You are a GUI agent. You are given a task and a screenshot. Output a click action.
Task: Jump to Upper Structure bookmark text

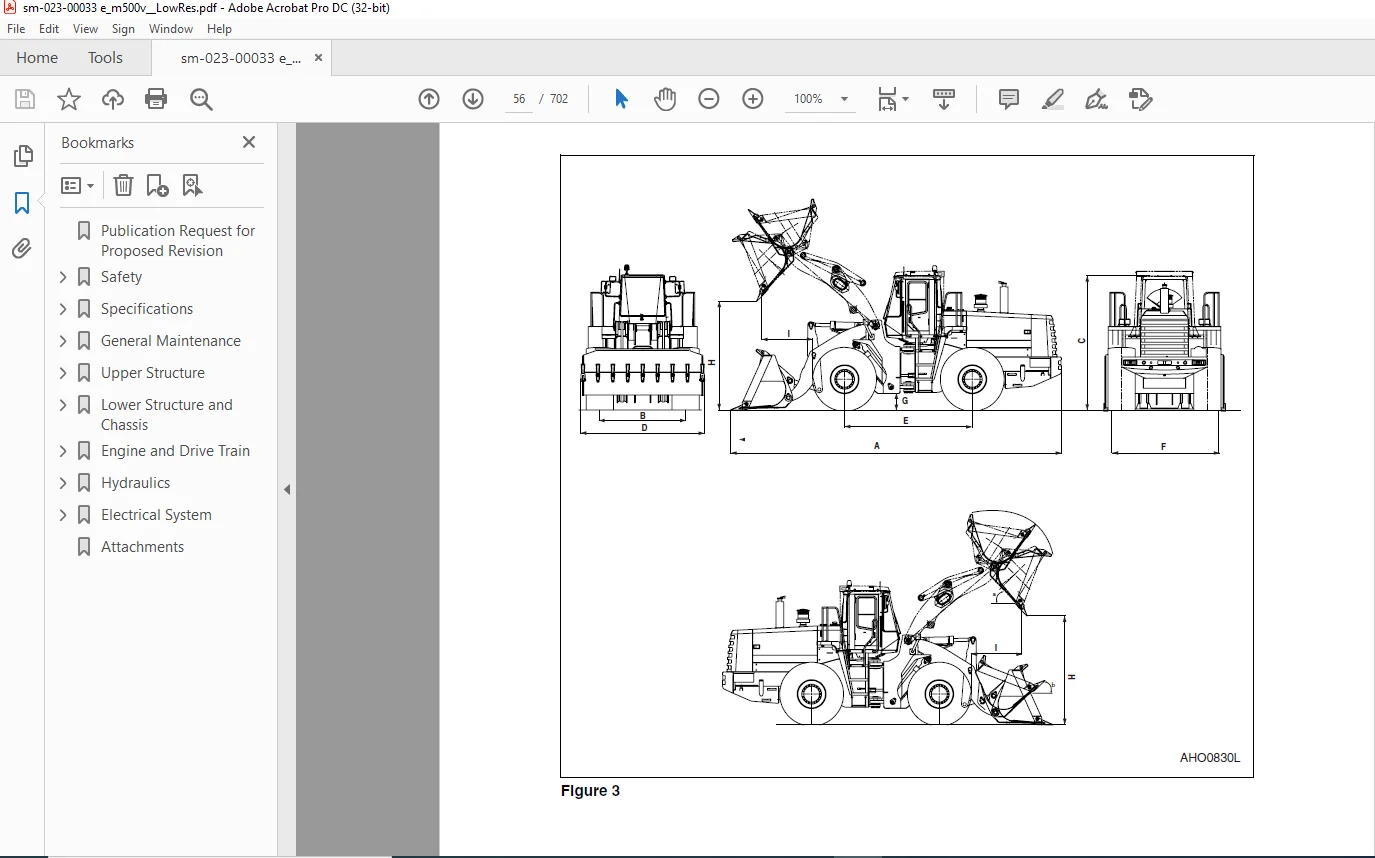(x=153, y=373)
